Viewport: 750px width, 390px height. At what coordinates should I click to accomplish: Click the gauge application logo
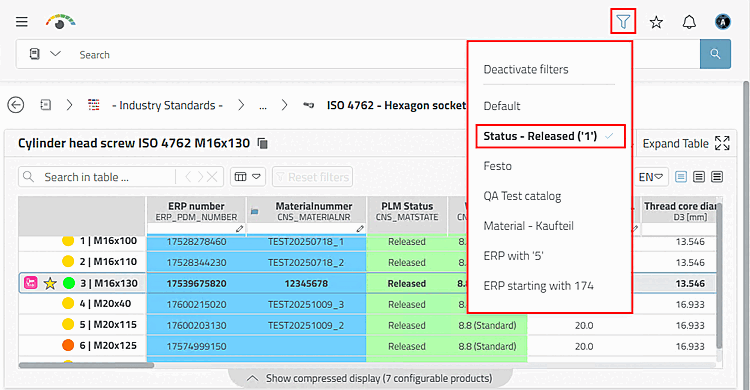pyautogui.click(x=61, y=22)
